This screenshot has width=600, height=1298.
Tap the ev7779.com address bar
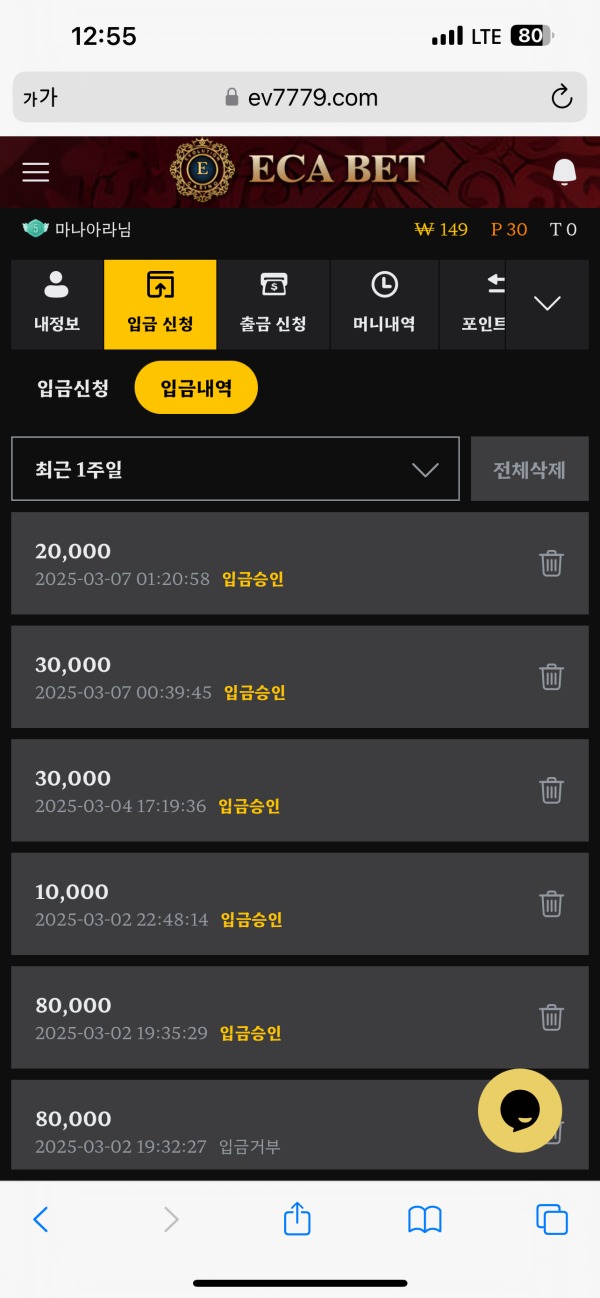[x=300, y=97]
